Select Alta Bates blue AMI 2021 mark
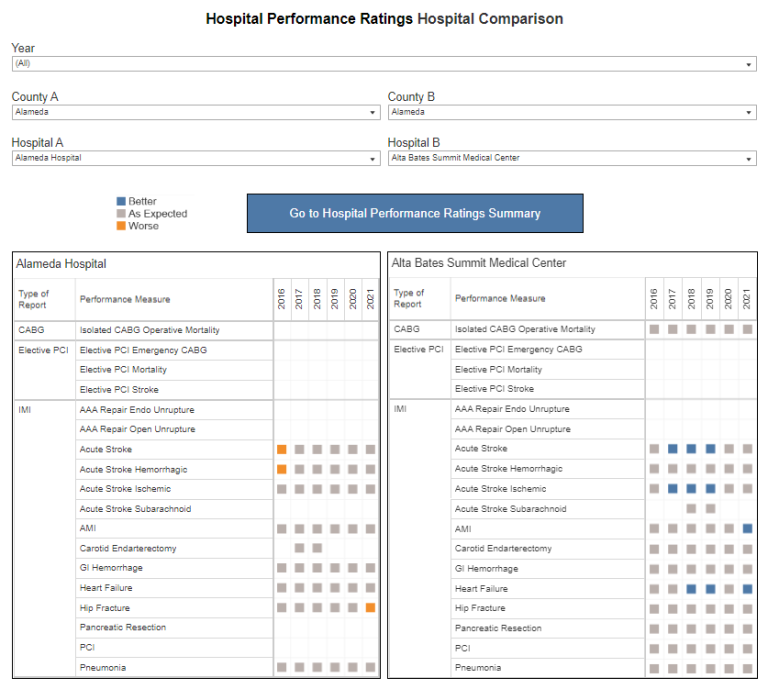768x689 pixels. click(x=747, y=528)
